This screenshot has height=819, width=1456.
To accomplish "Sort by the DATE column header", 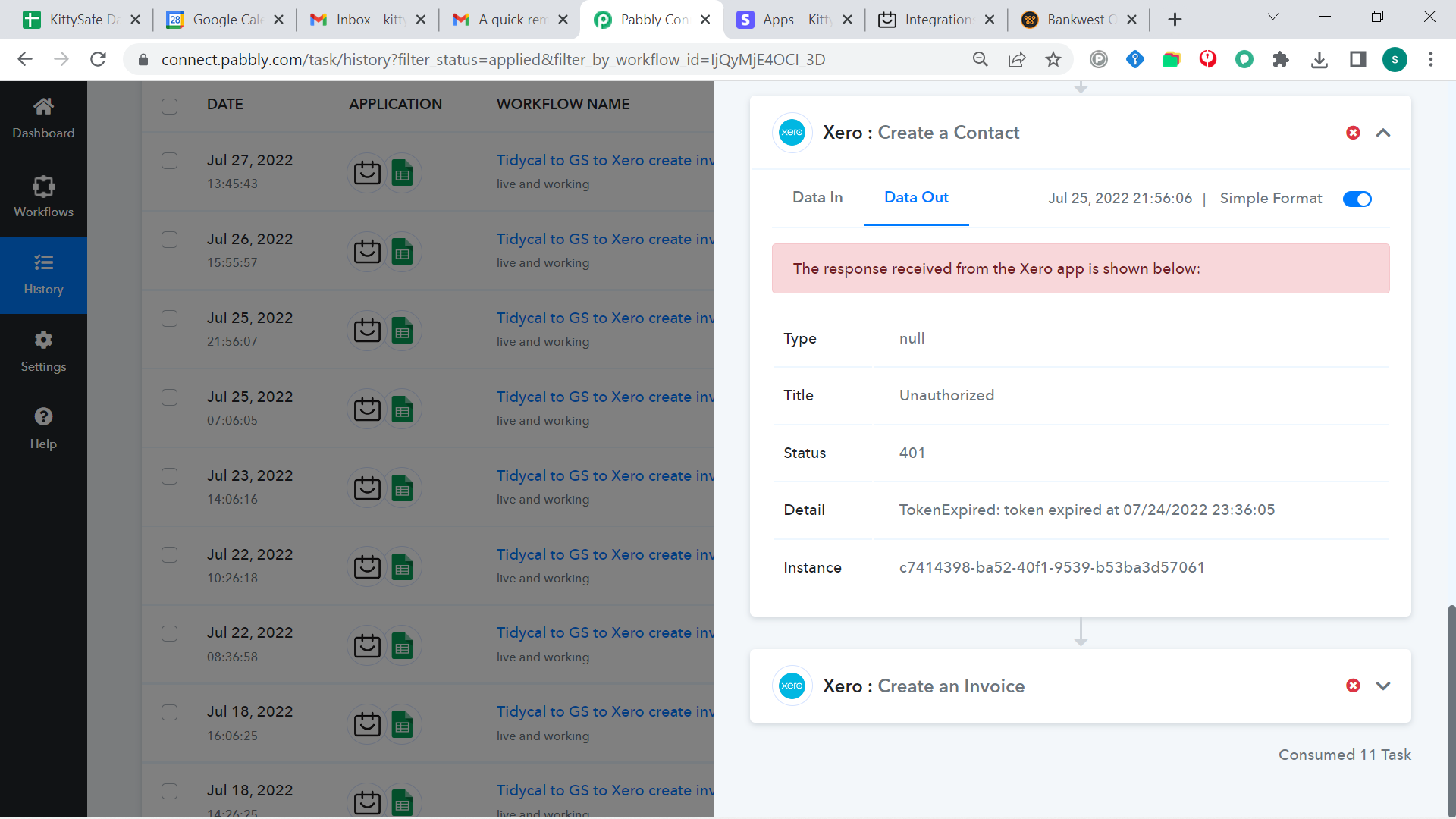I will point(225,104).
